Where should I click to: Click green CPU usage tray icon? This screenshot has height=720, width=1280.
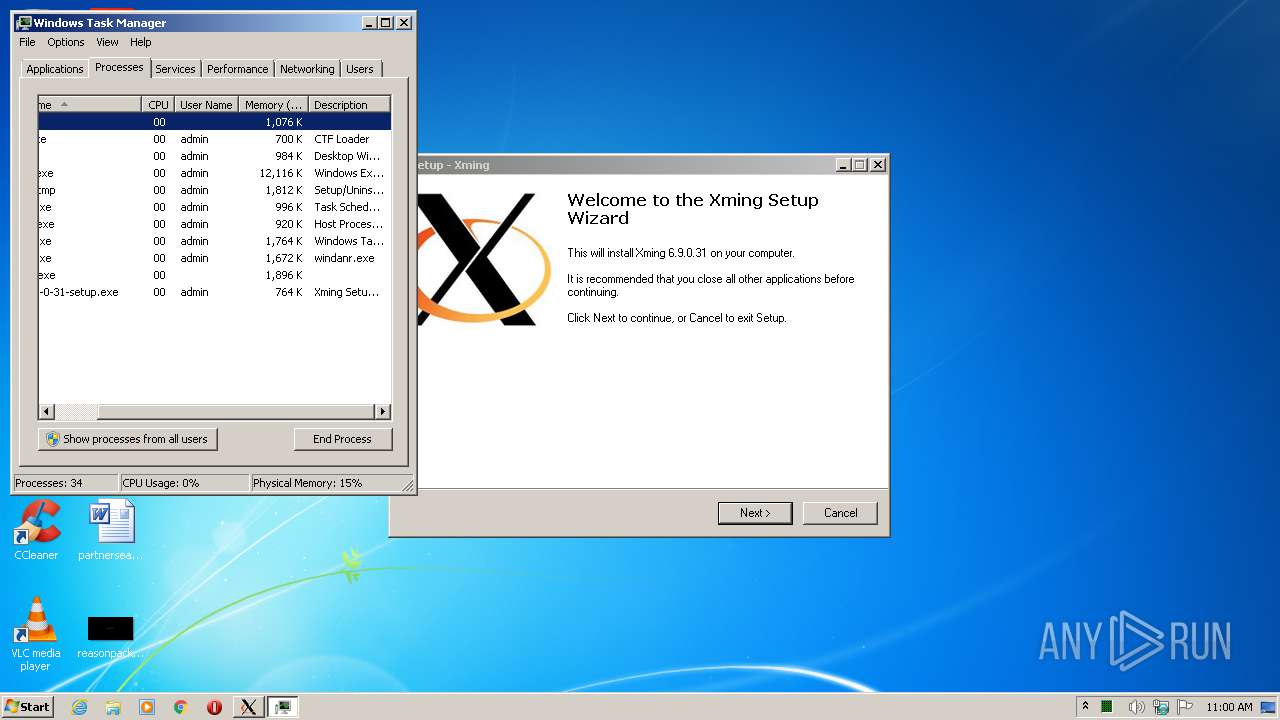pos(1108,707)
